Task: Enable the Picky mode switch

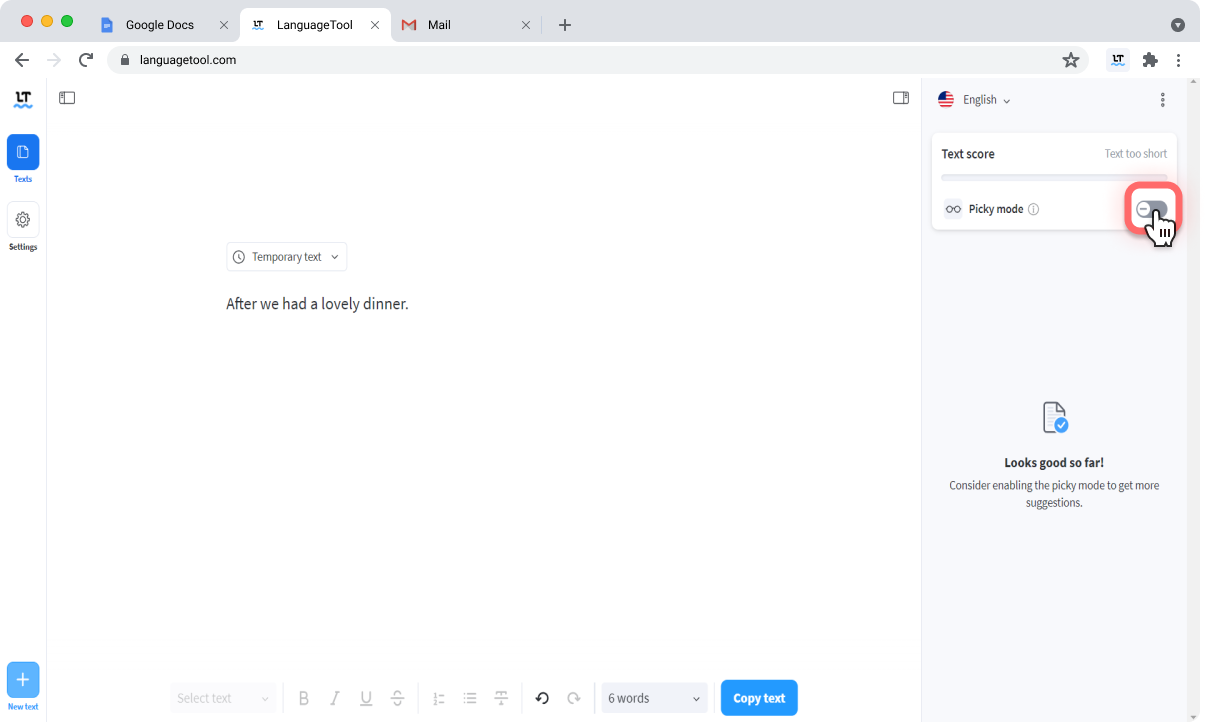Action: (x=1152, y=209)
